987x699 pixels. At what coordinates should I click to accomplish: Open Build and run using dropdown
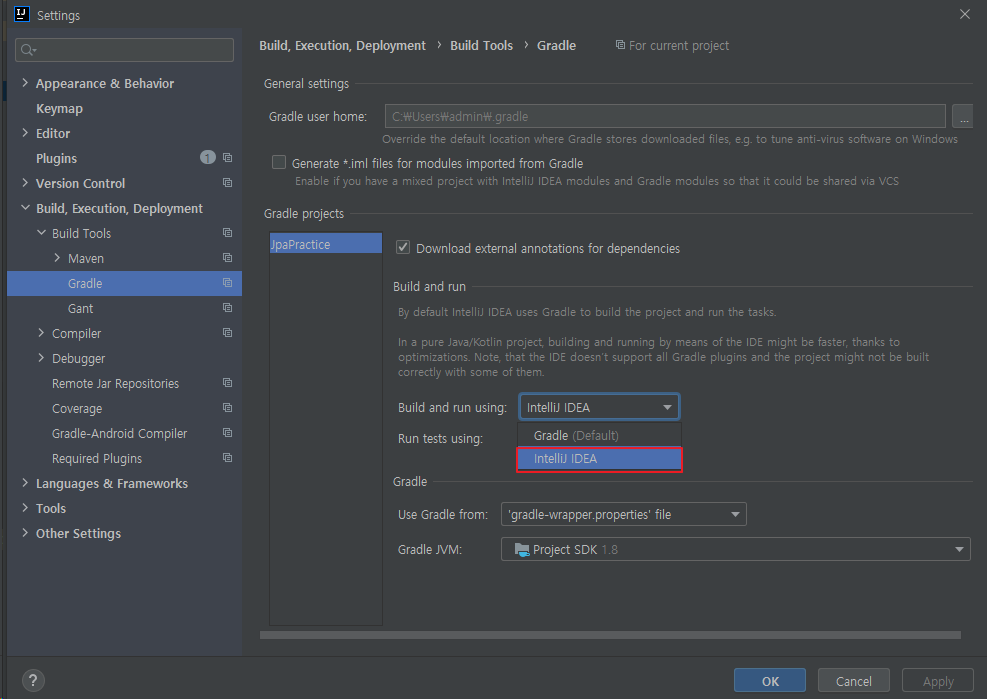point(599,407)
